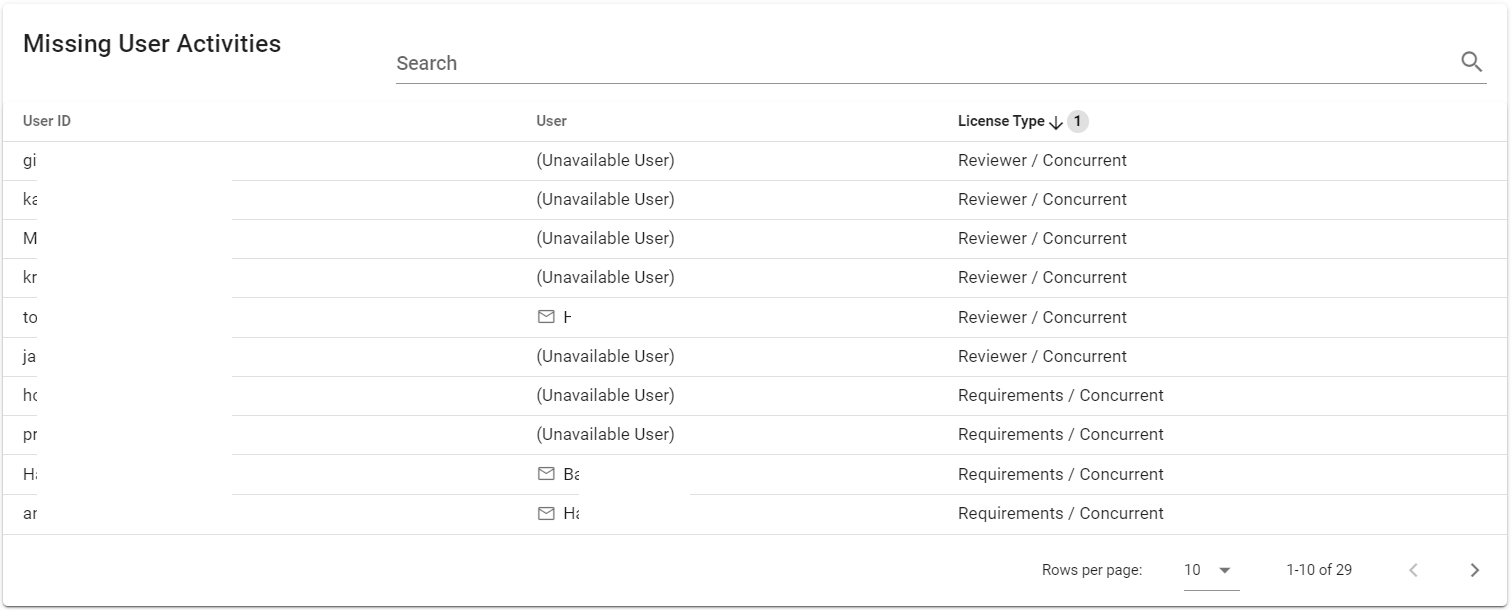Click the envelope icon in the bottom row
The image size is (1511, 610).
coord(544,513)
